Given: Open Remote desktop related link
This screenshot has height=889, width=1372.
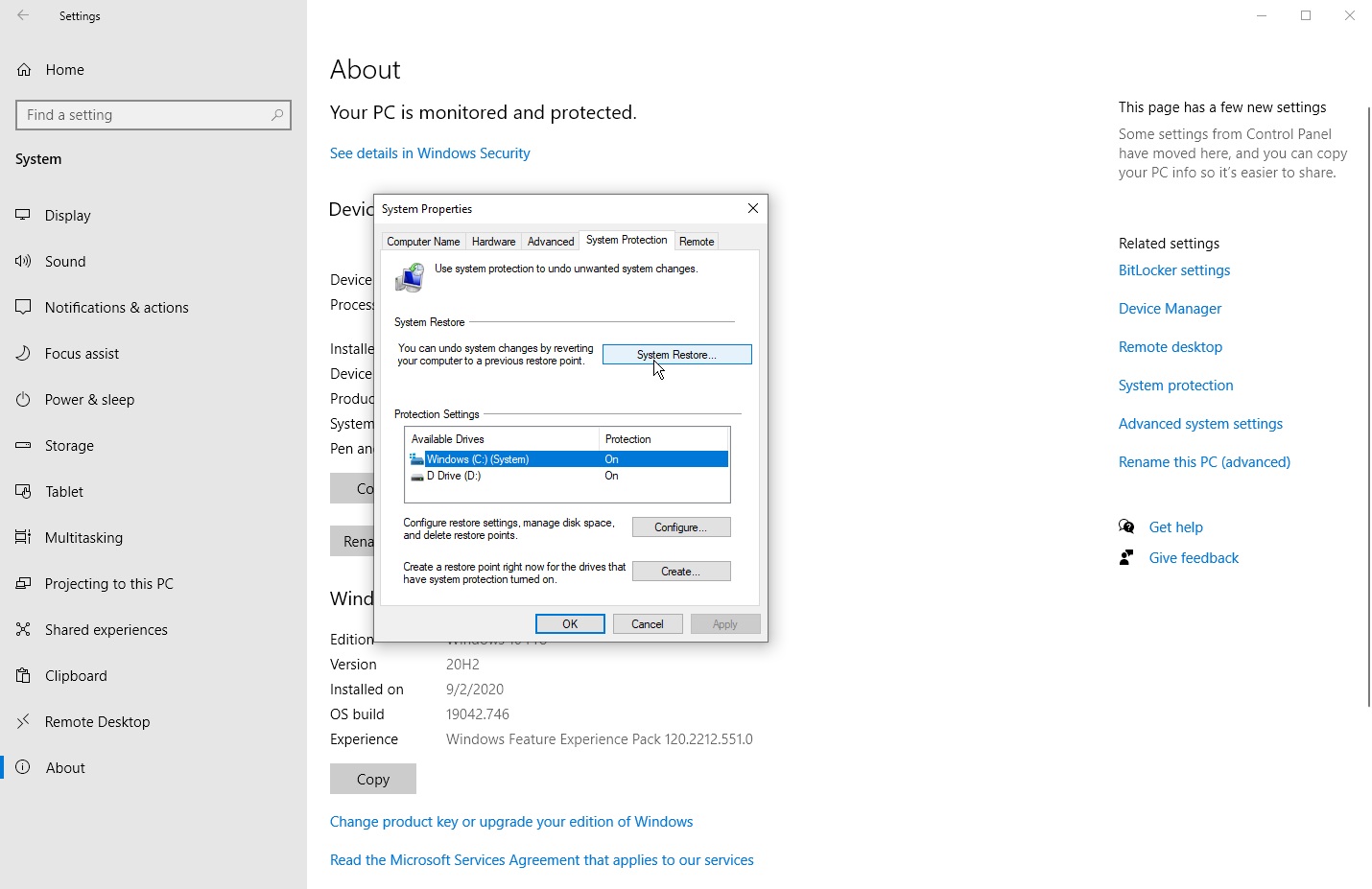Looking at the screenshot, I should coord(1171,347).
